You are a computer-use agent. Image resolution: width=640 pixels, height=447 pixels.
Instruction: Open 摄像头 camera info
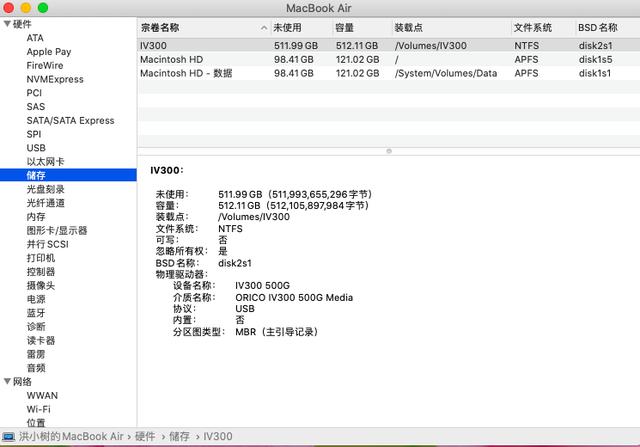pyautogui.click(x=41, y=285)
